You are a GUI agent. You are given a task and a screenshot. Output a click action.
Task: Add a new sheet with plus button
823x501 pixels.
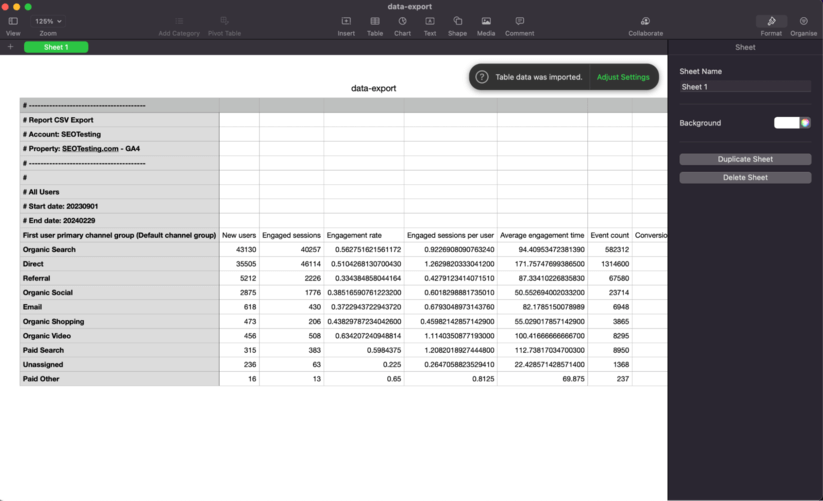pos(10,47)
